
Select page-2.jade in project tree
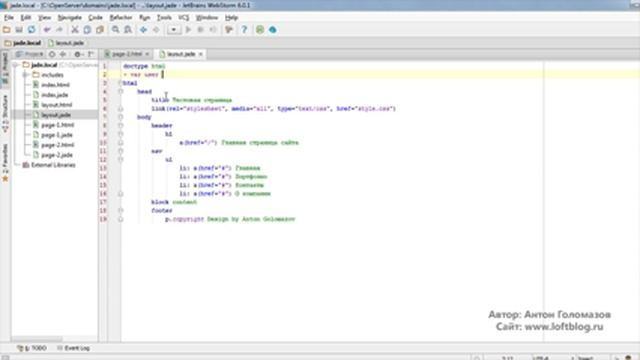click(57, 155)
